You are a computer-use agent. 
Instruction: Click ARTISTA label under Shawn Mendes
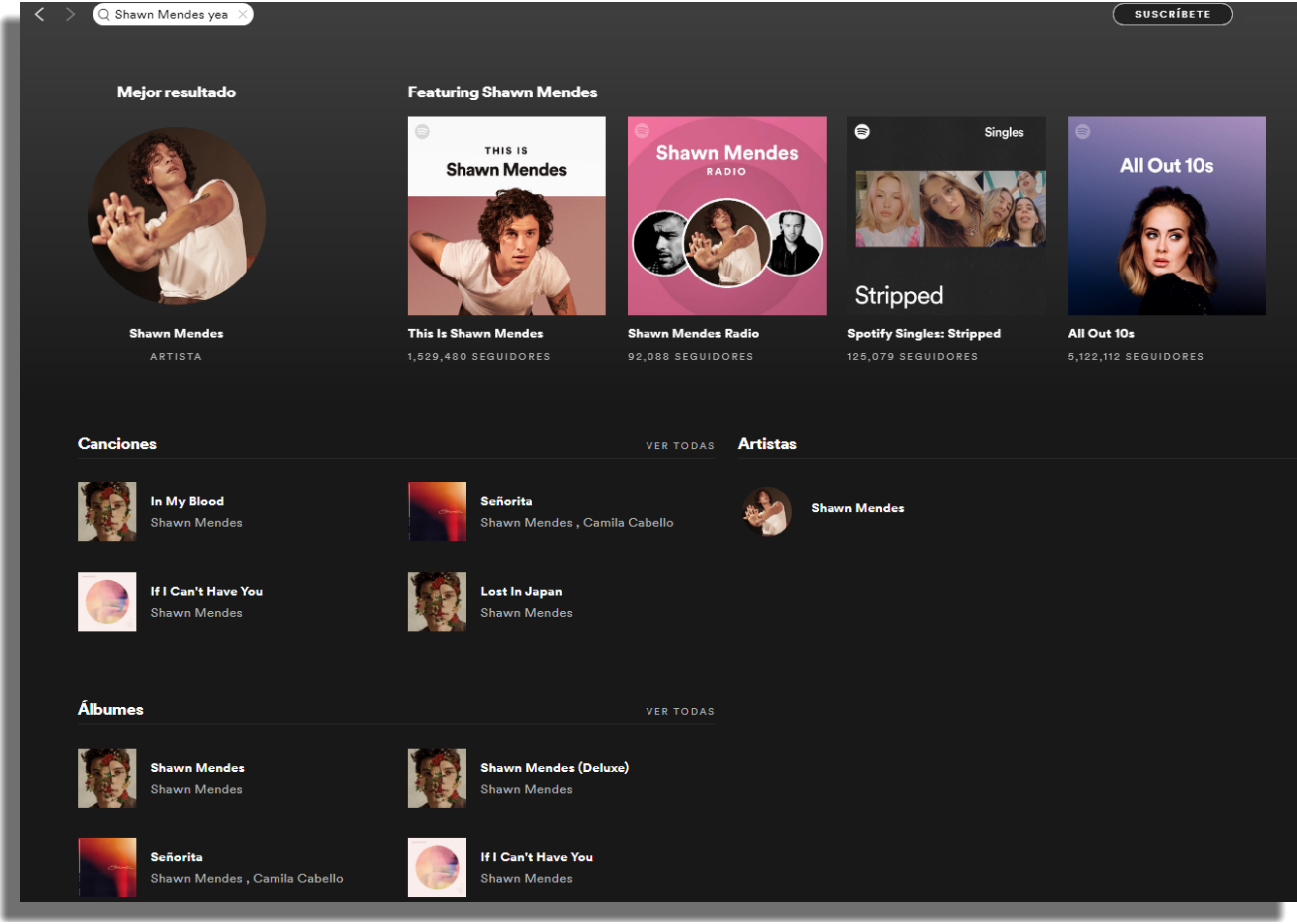[176, 356]
